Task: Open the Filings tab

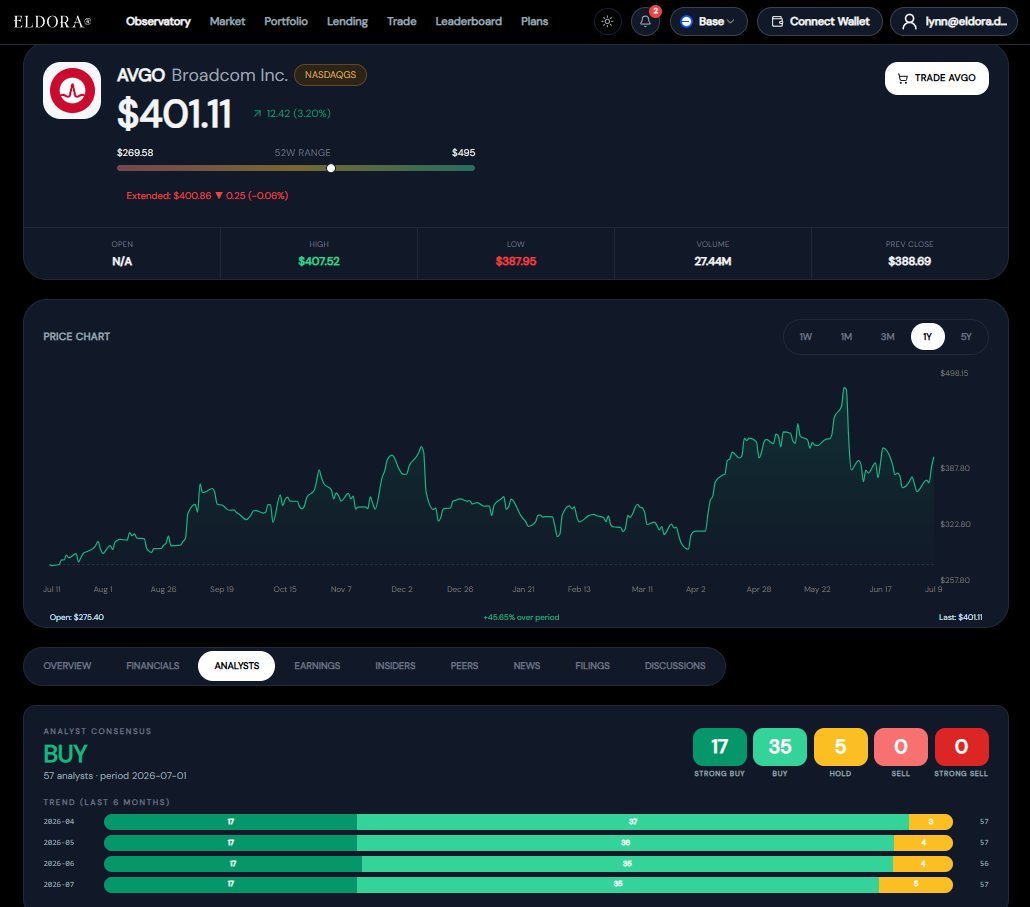Action: [x=593, y=666]
